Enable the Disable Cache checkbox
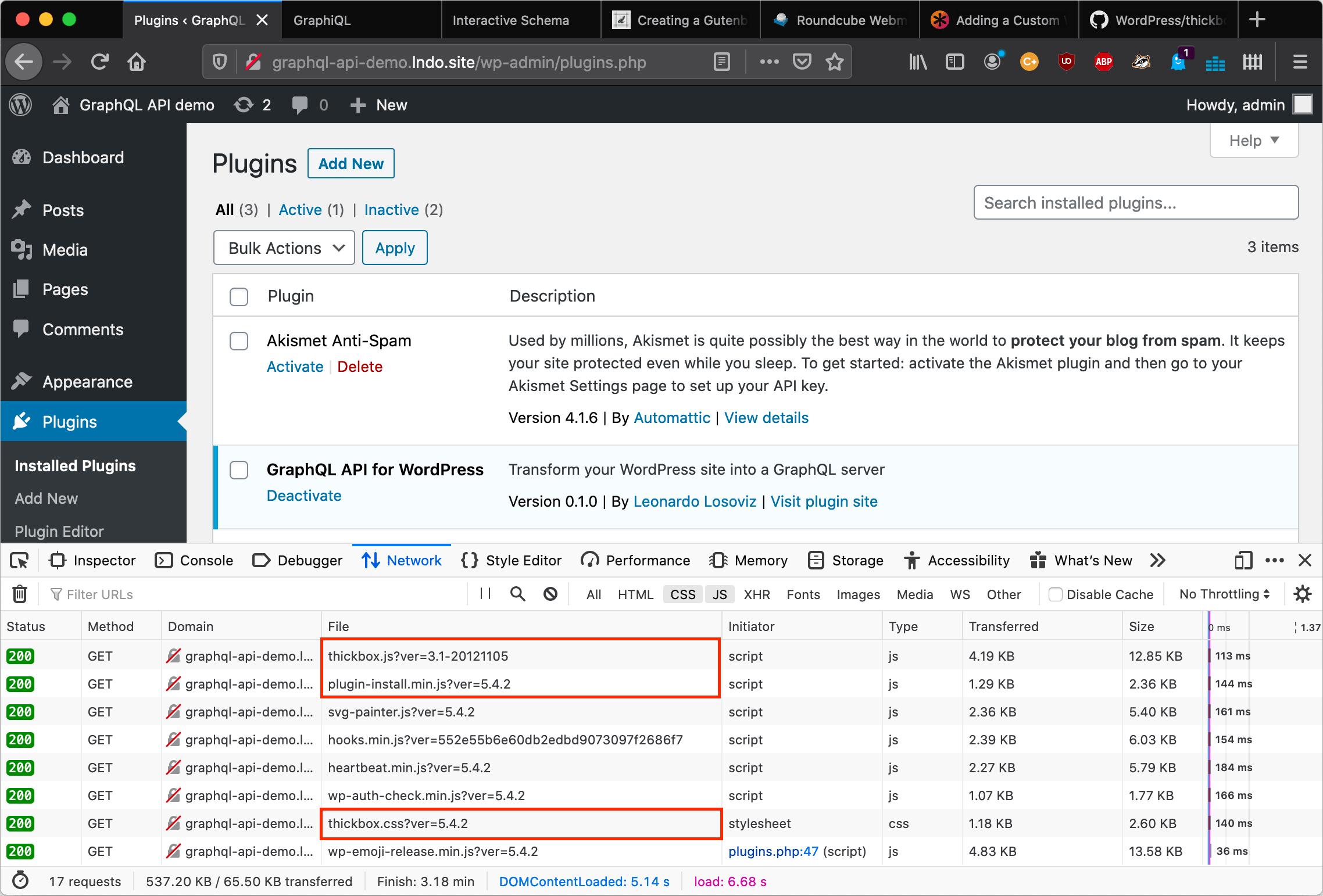The image size is (1323, 896). pos(1056,594)
